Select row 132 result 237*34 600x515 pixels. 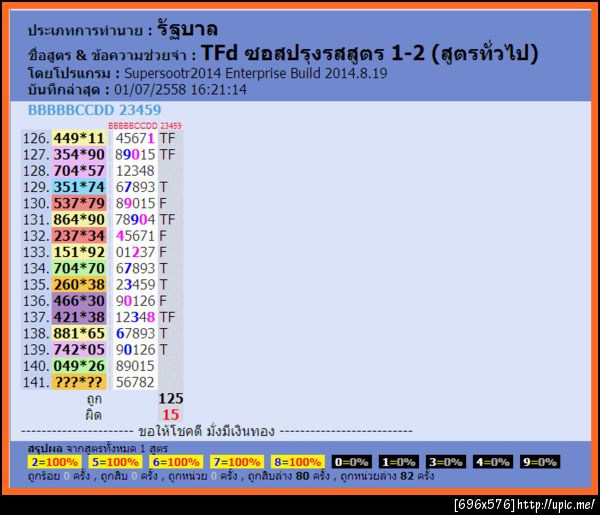click(x=79, y=236)
